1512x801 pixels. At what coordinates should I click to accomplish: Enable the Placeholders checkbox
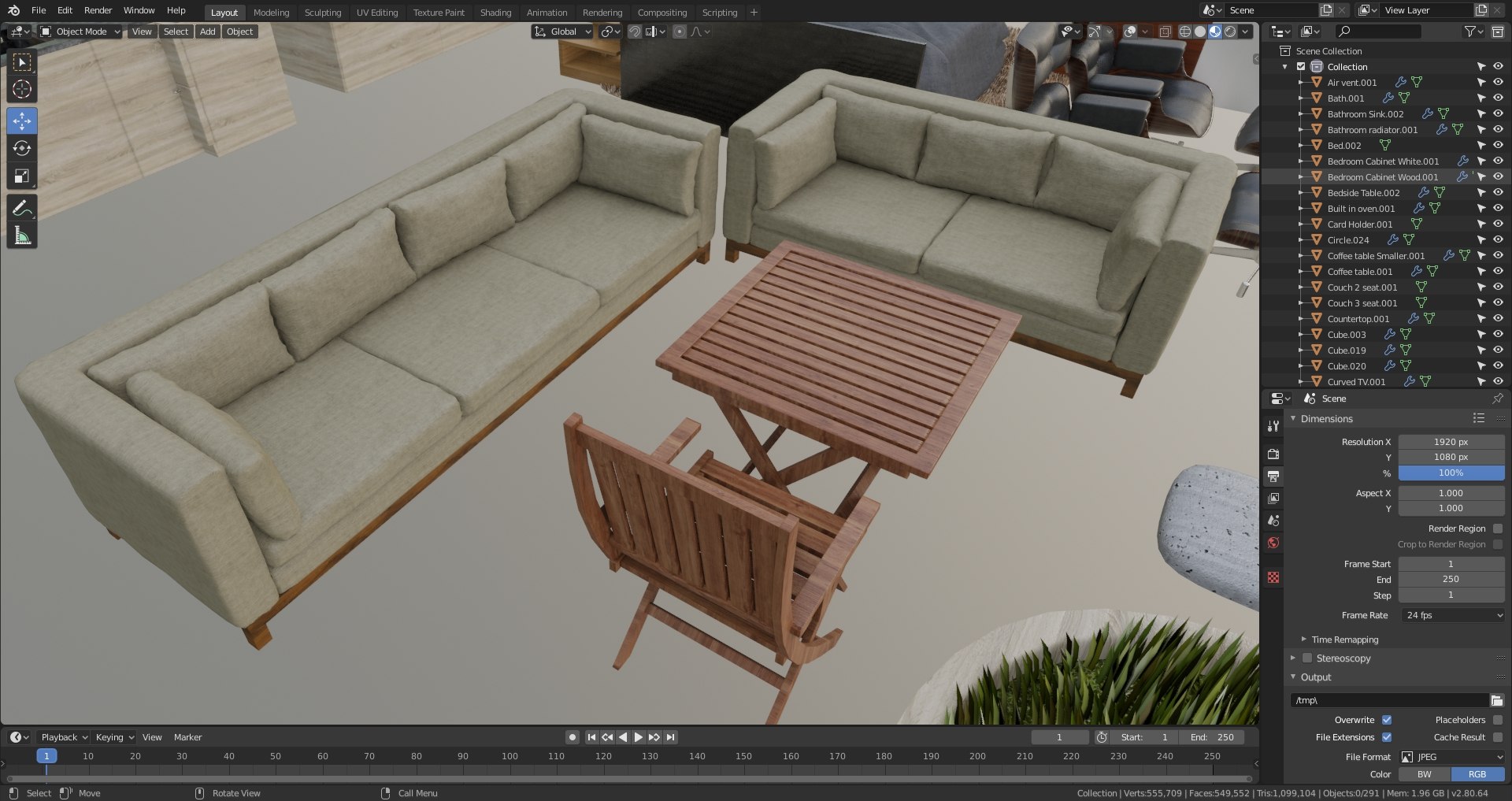pos(1498,720)
